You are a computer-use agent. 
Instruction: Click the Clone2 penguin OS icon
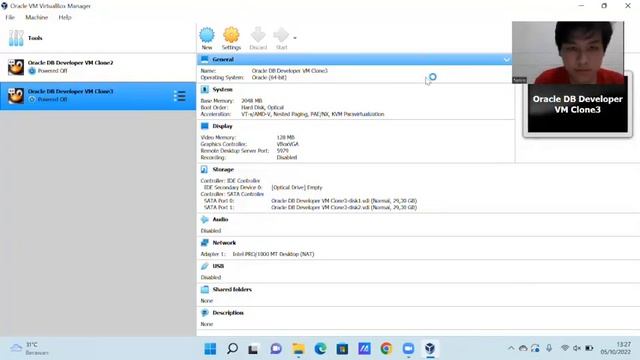point(16,67)
